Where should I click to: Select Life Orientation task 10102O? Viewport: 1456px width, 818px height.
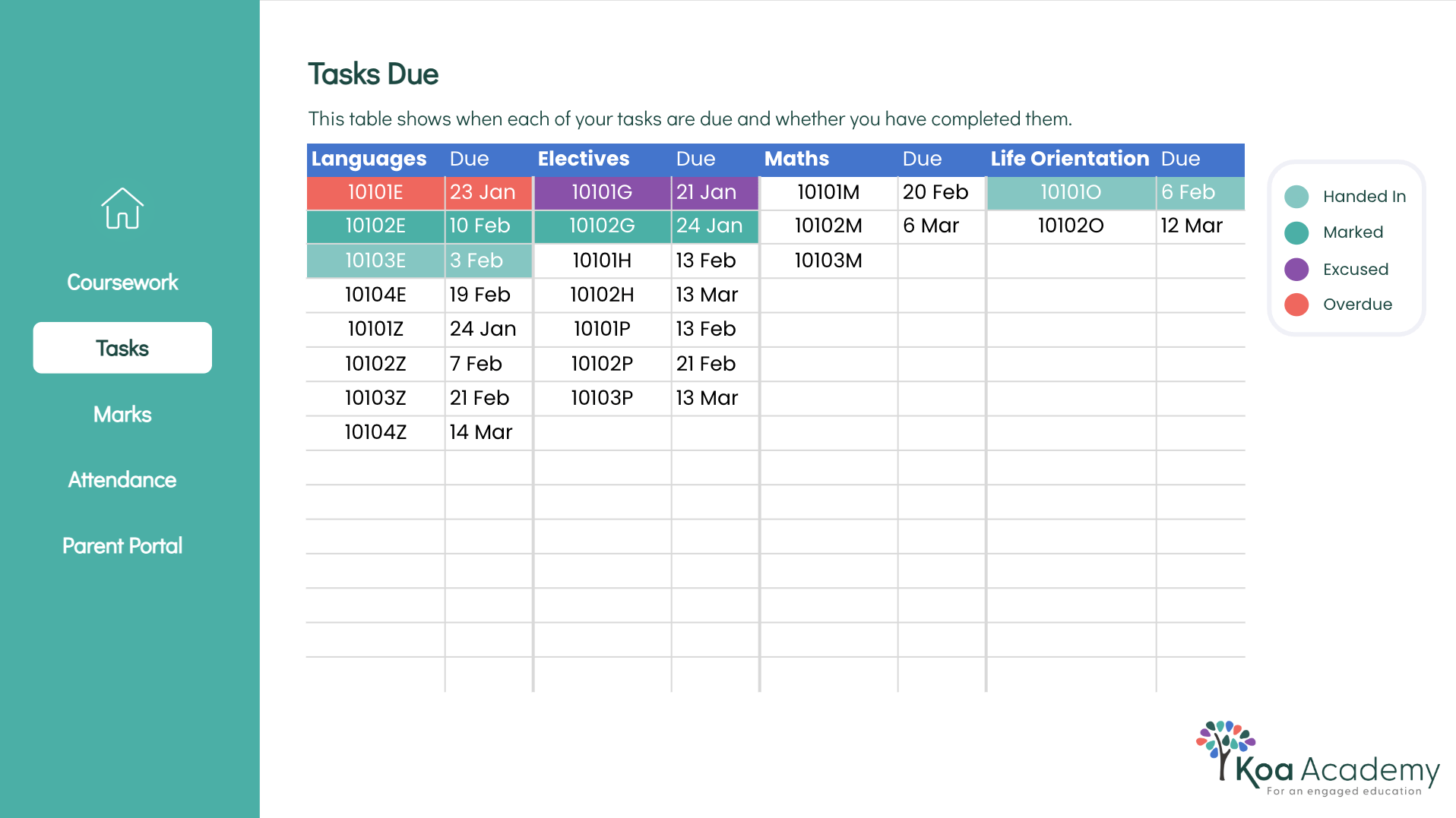[x=1071, y=226]
